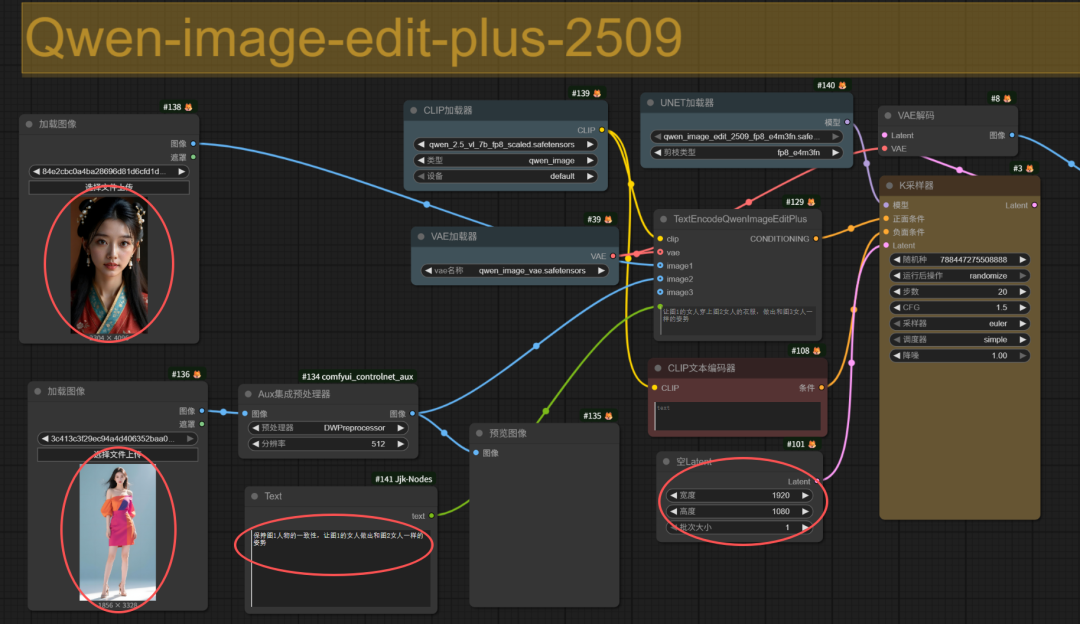Click the CLIP文本编码器 empty text box
The image size is (1080, 624).
[x=737, y=416]
